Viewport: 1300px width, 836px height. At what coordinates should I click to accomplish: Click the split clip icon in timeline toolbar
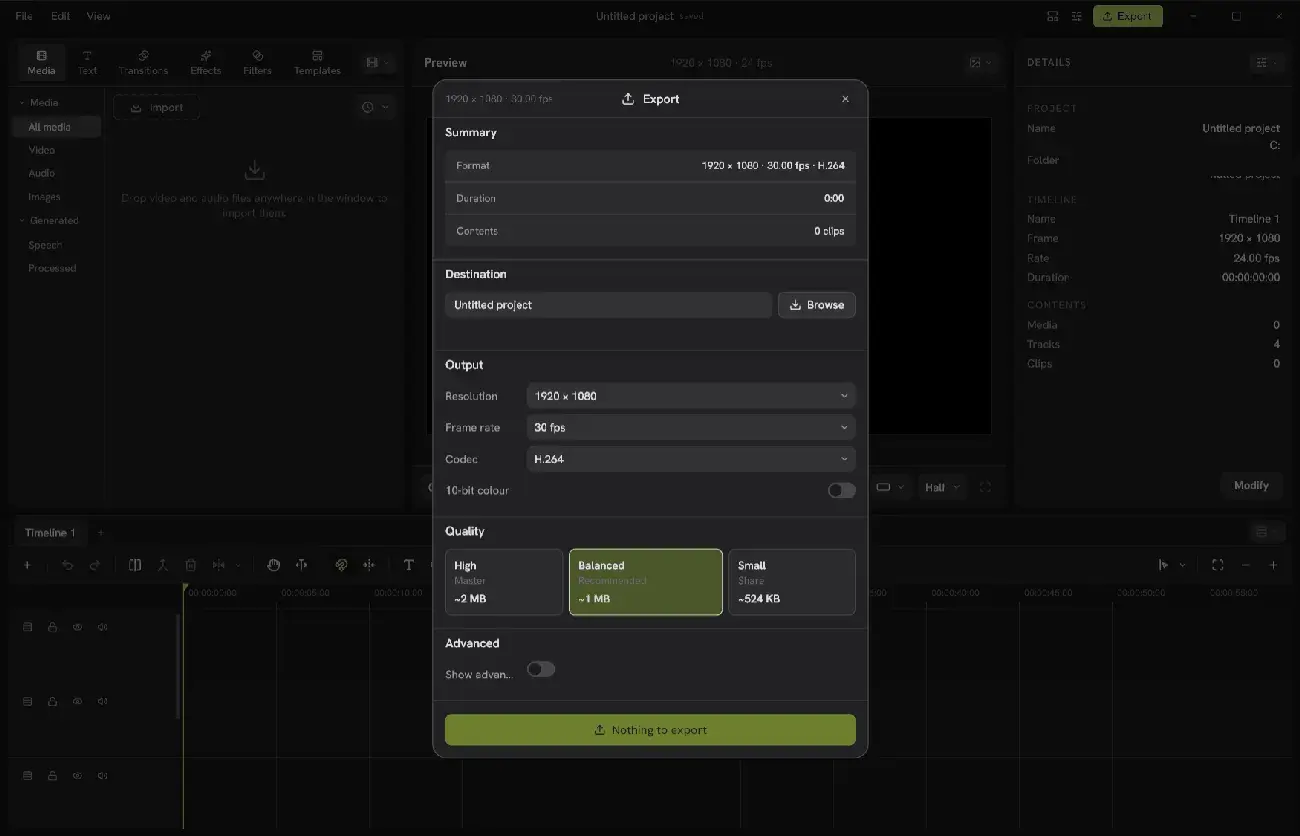click(x=135, y=565)
